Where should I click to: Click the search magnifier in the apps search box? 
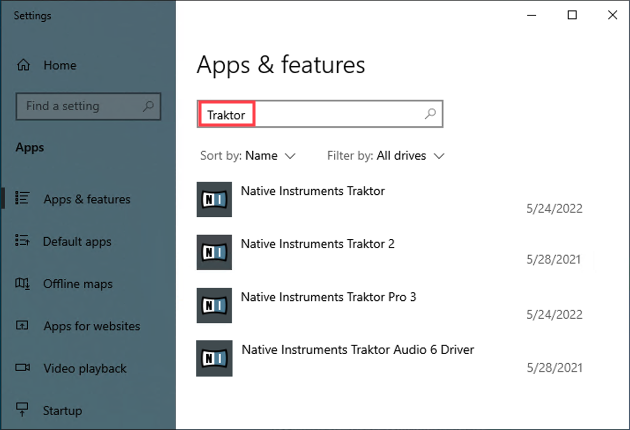click(x=430, y=114)
